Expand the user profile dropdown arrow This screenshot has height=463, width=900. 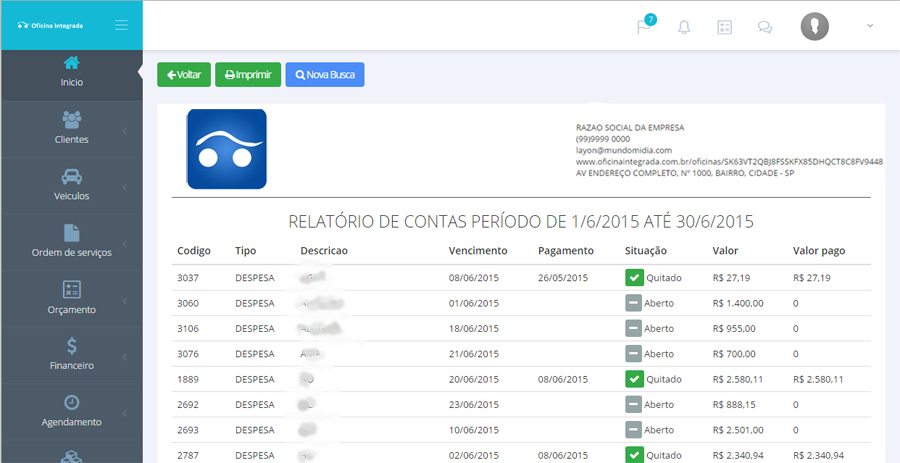pos(870,26)
